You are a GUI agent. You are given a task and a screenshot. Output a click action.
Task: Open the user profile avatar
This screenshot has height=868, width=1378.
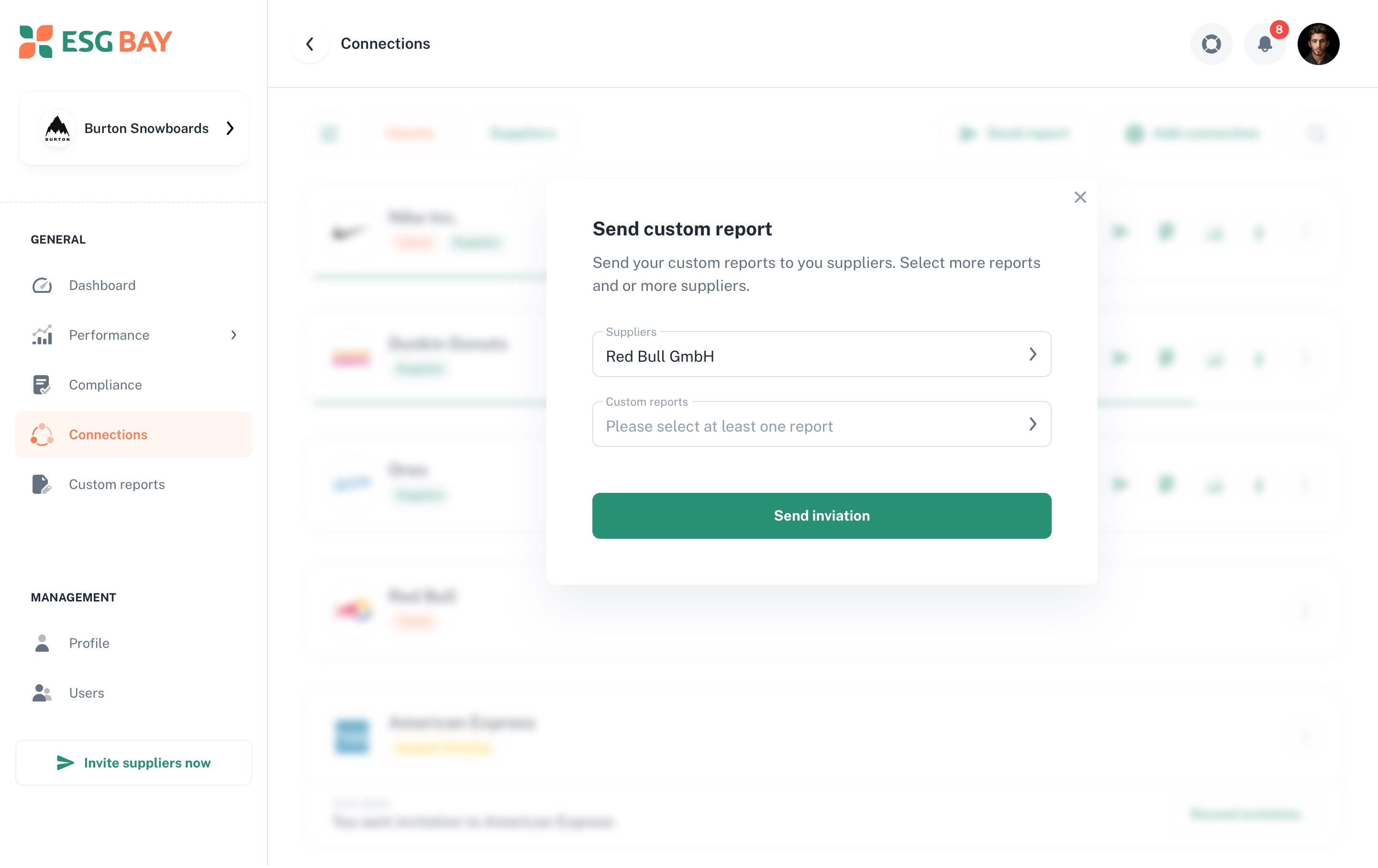pos(1318,44)
